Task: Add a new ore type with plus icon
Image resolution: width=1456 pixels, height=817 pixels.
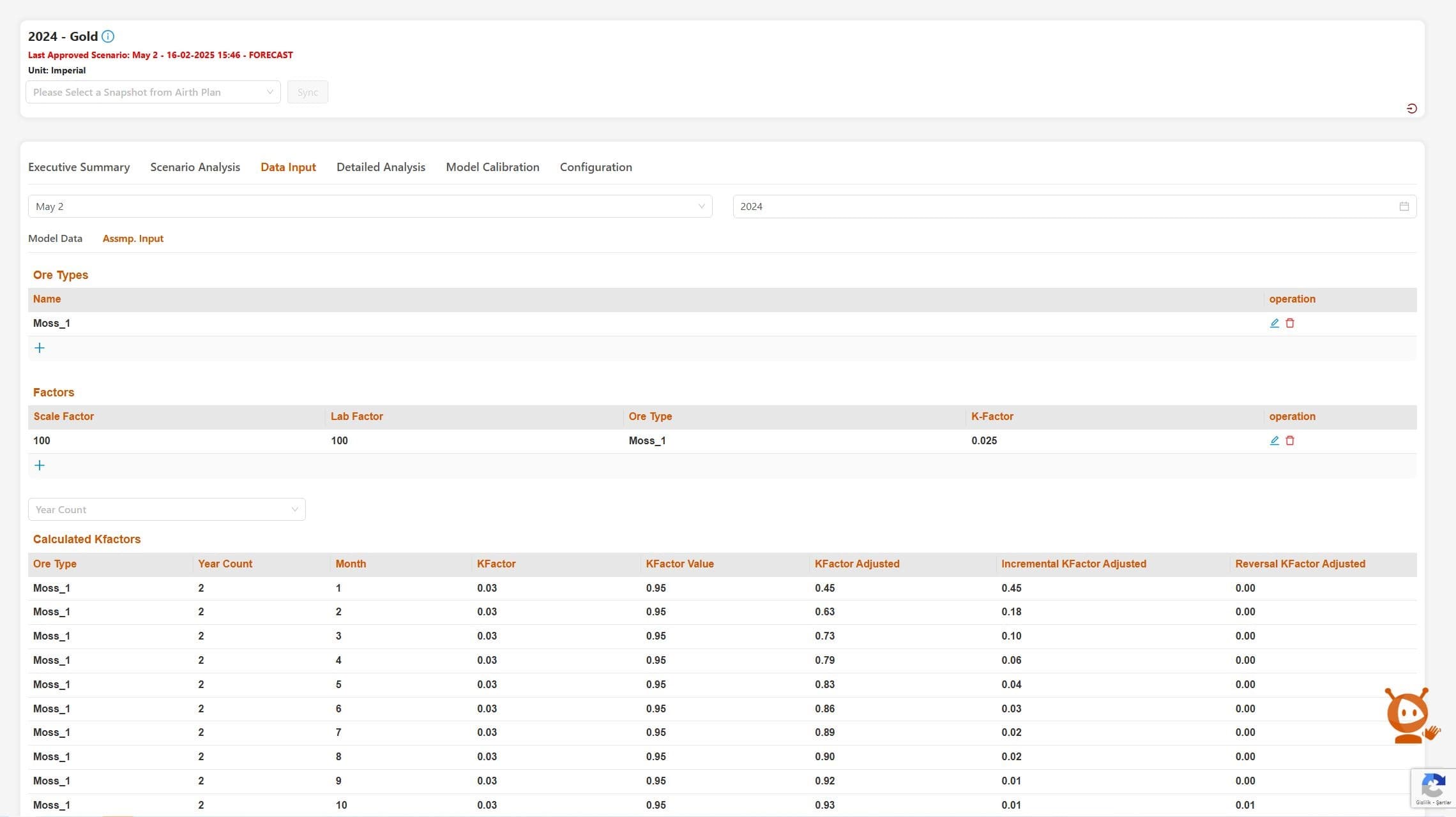Action: point(40,348)
